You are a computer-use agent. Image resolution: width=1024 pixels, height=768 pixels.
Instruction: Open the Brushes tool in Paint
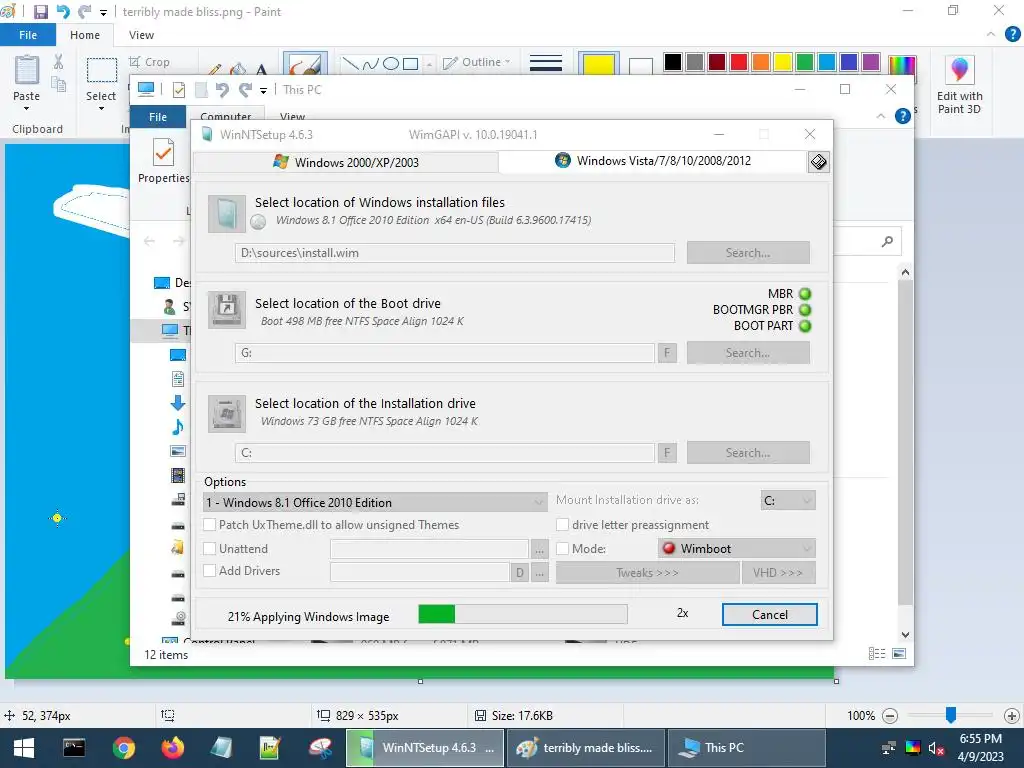305,65
